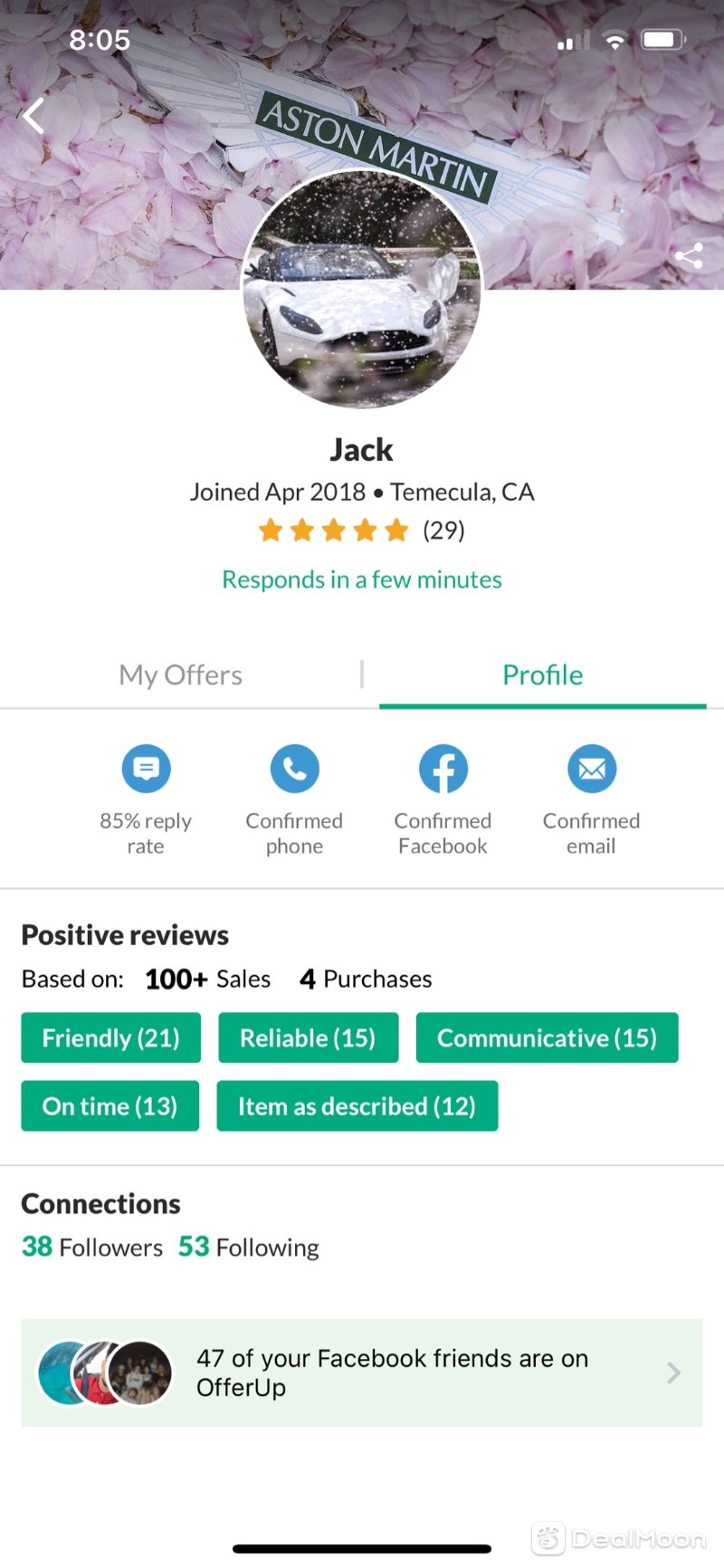Expand Facebook friends banner chevron
This screenshot has width=724, height=1568.
tap(673, 1372)
